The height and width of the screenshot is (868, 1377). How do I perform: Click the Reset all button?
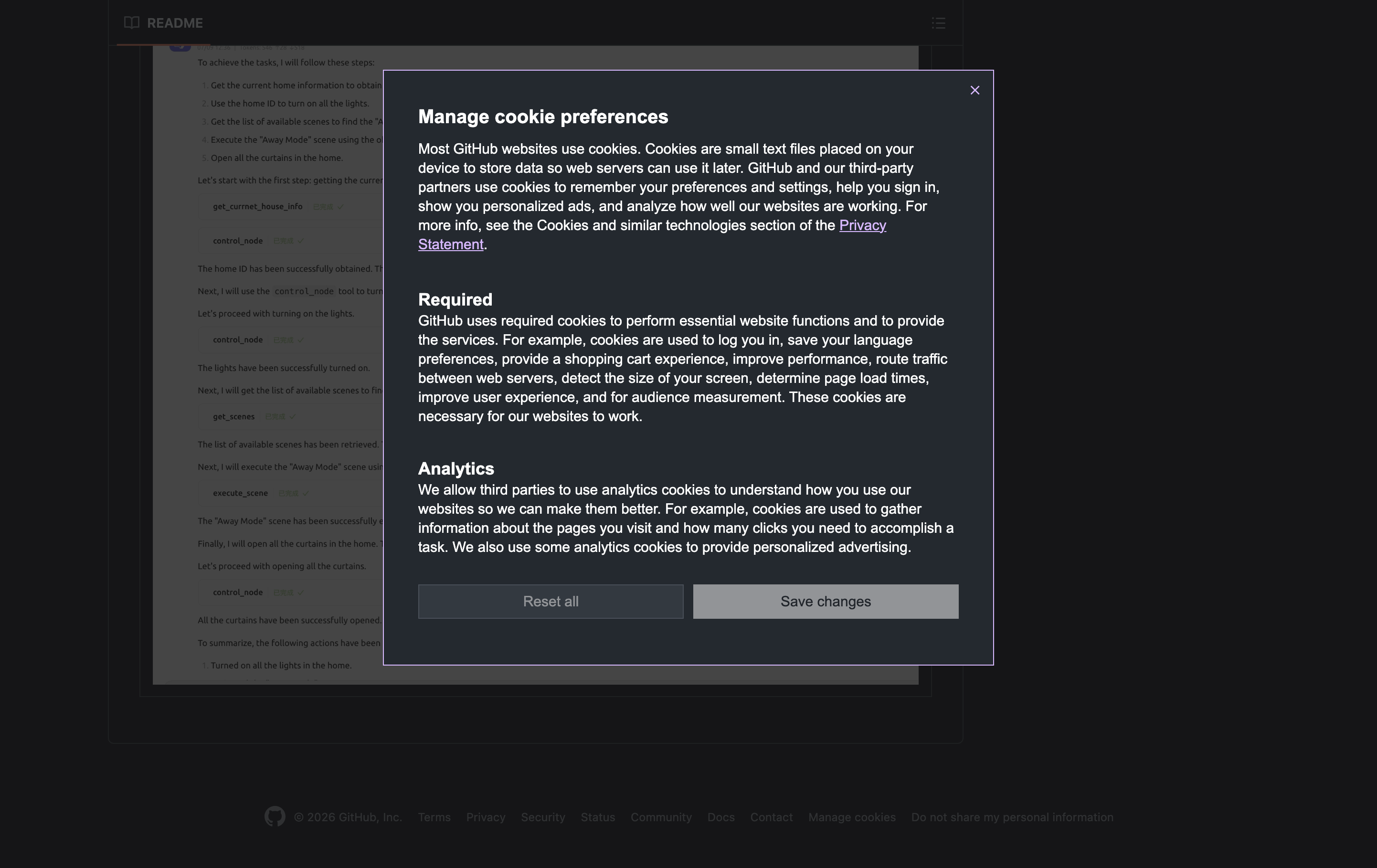tap(550, 601)
